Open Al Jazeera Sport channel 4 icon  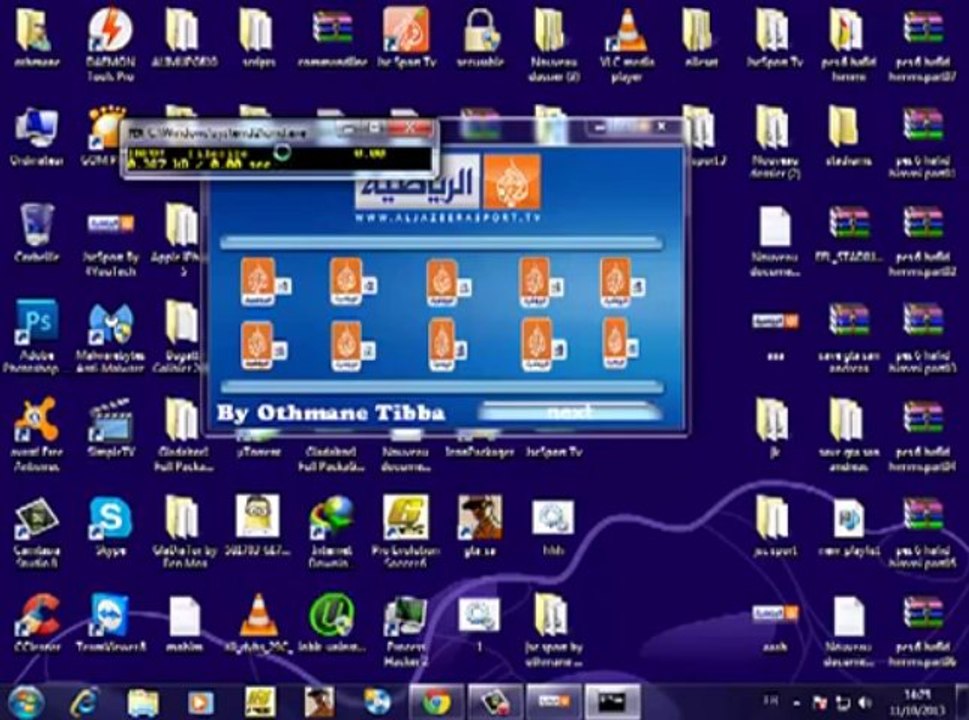pos(541,283)
